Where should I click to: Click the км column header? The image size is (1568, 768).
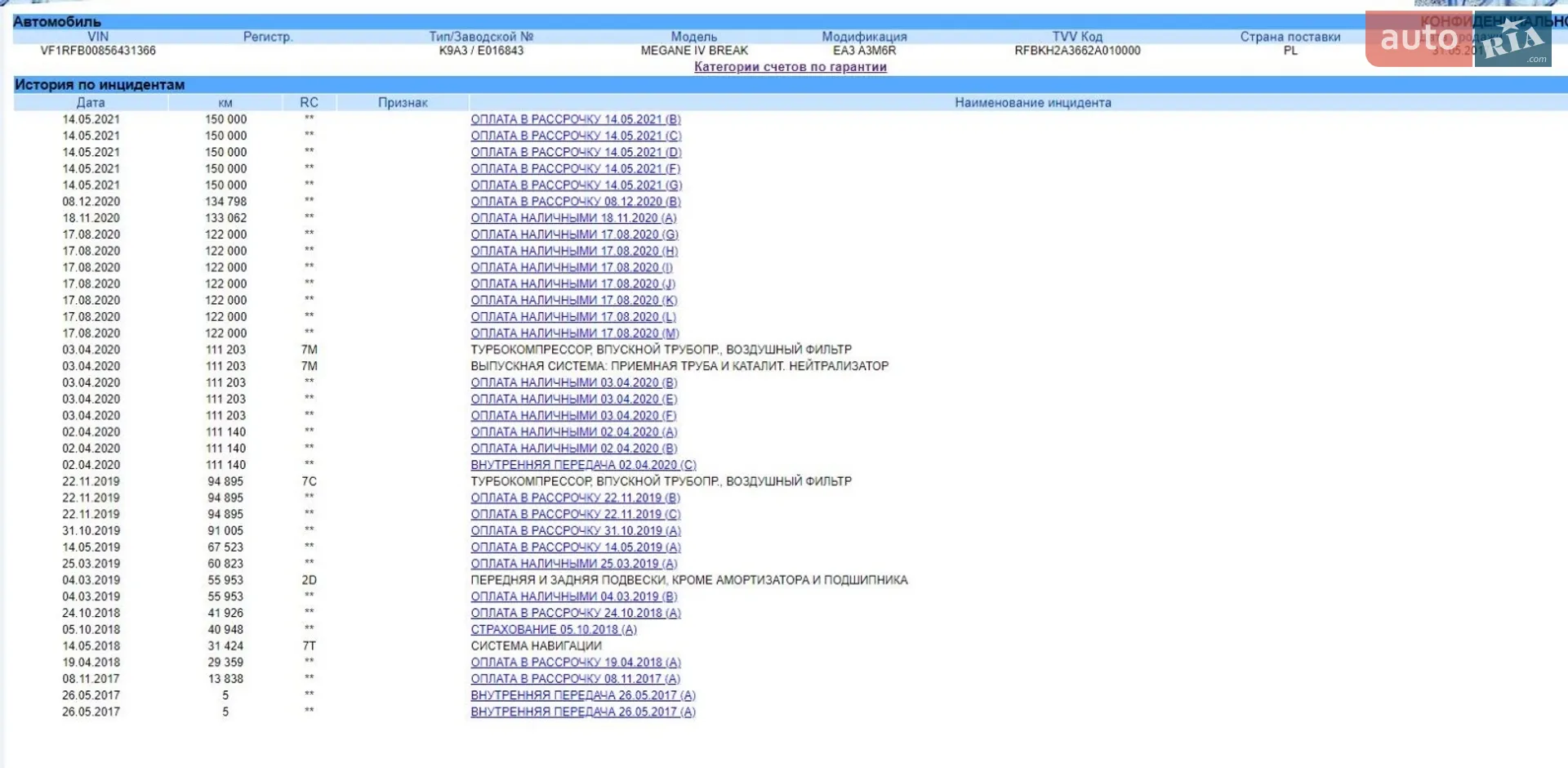click(225, 103)
